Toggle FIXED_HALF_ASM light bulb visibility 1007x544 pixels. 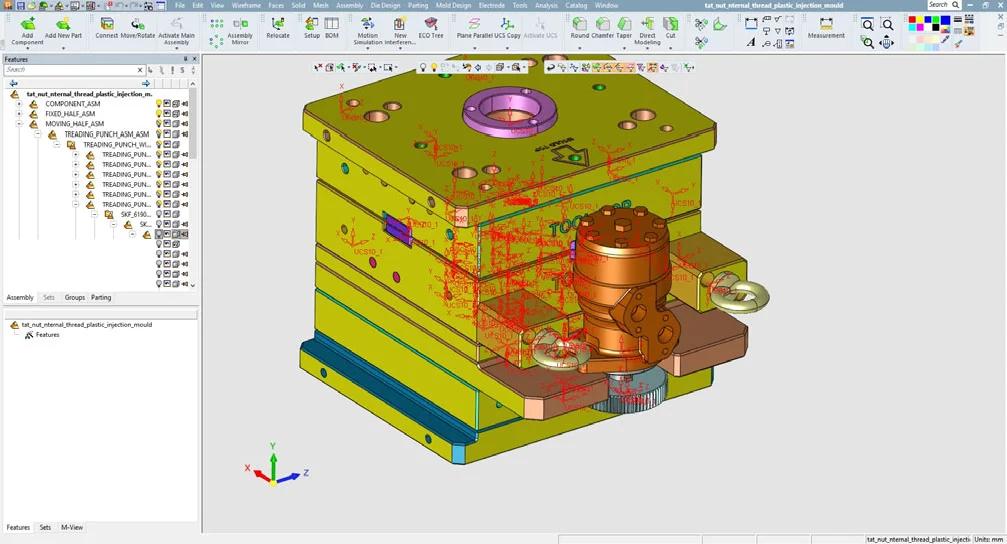(x=159, y=114)
